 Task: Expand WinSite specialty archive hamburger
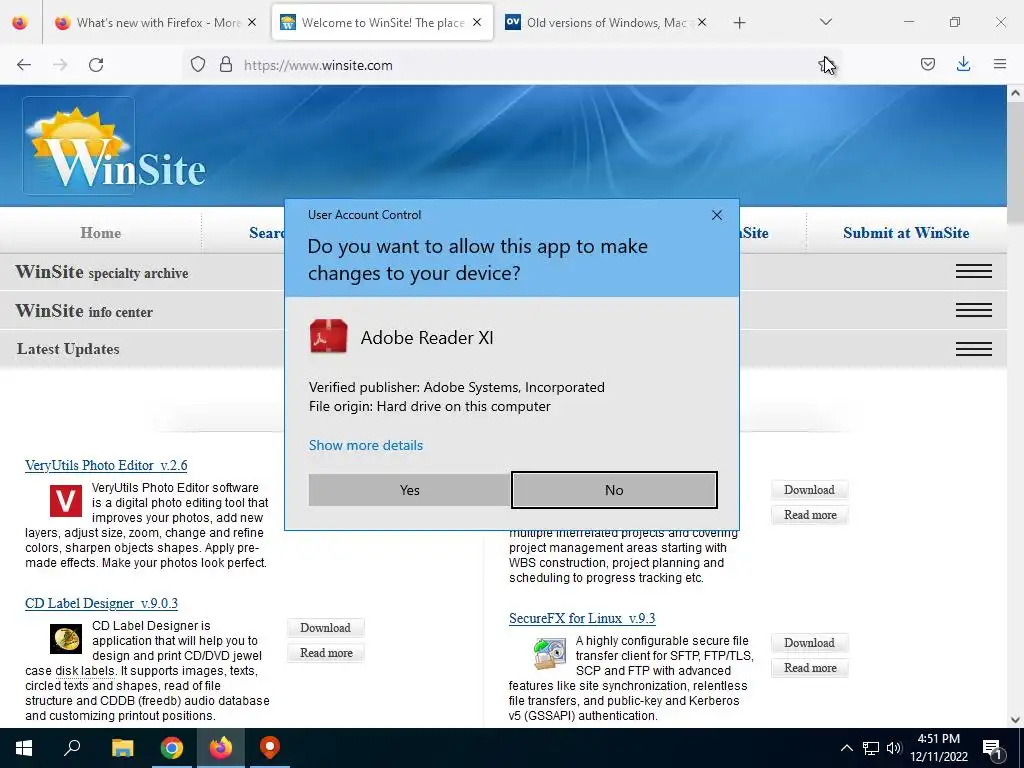pyautogui.click(x=973, y=272)
